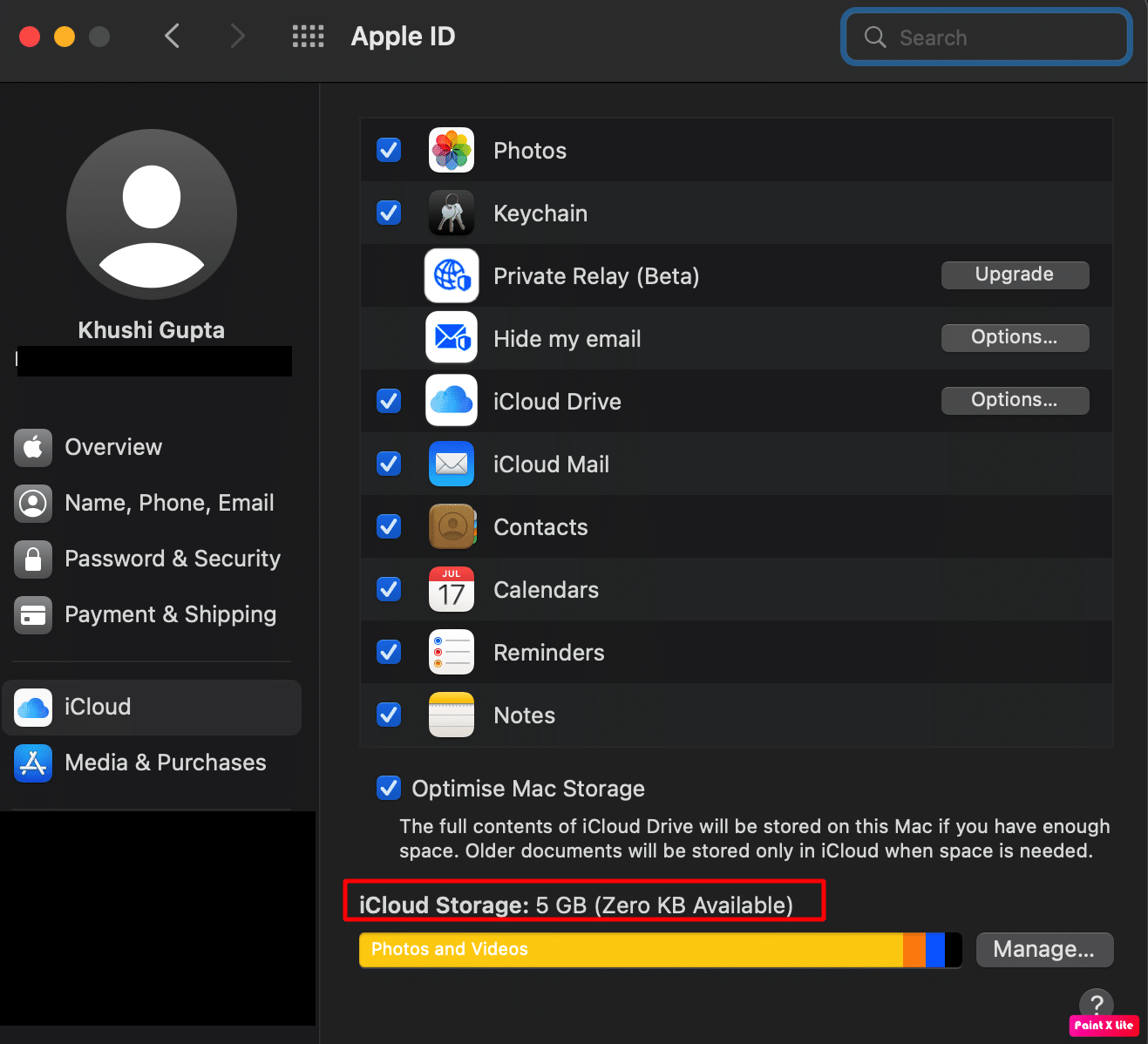Uncheck the Contacts checkbox
Image resolution: width=1148 pixels, height=1044 pixels.
tap(389, 526)
